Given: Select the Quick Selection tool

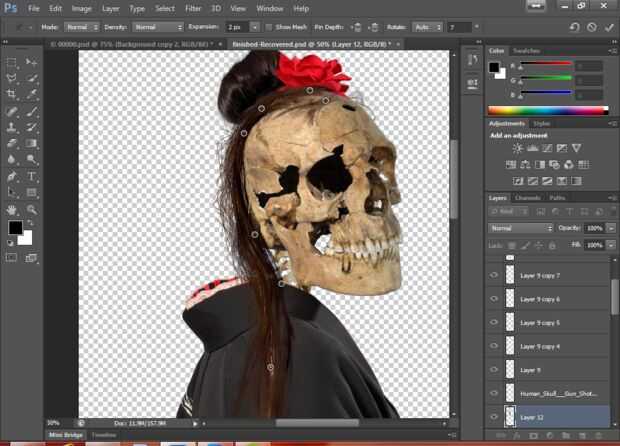Looking at the screenshot, I should (31, 78).
